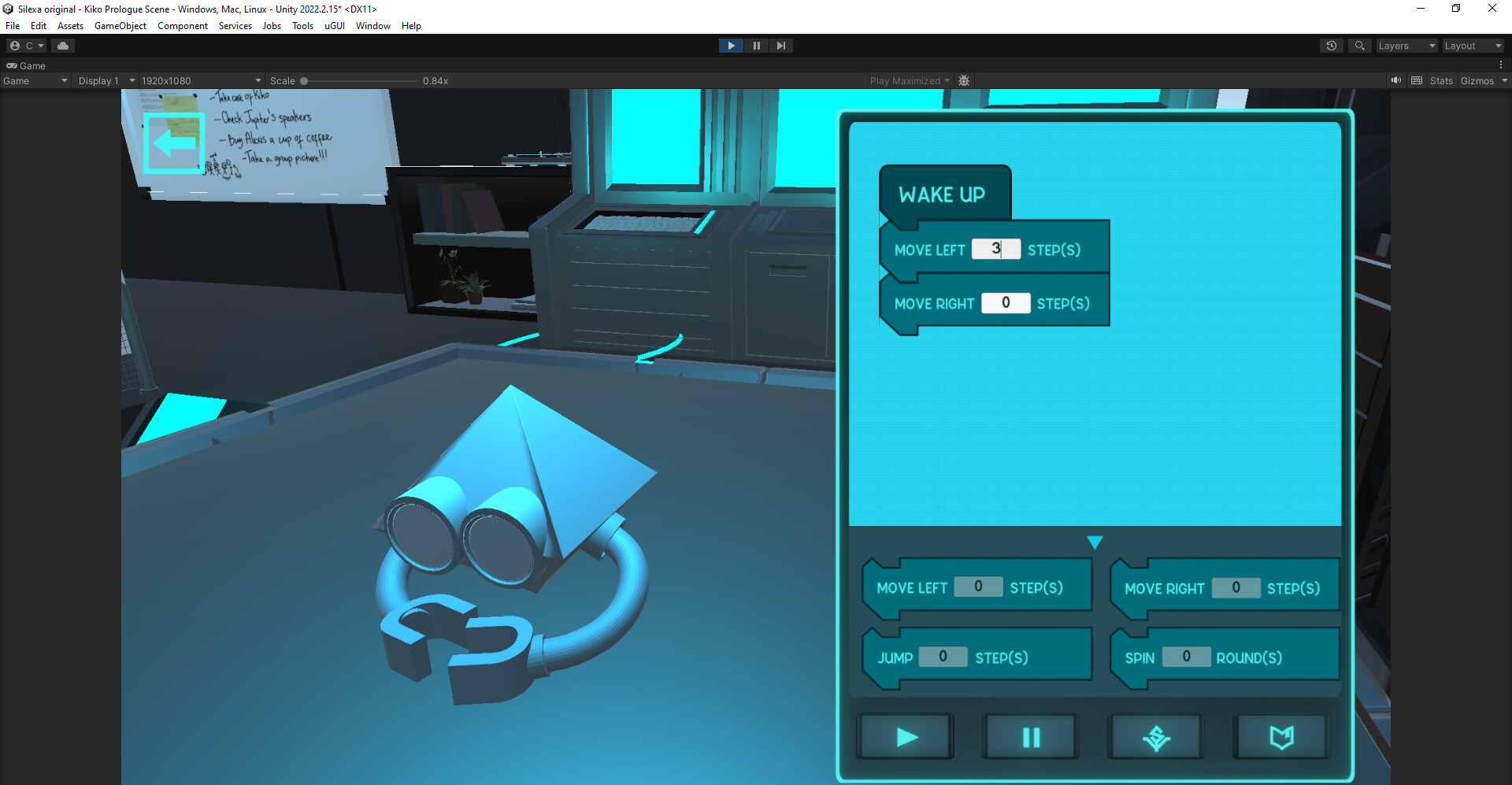Toggle the Gizmos button
This screenshot has height=785, width=1512.
click(1477, 81)
